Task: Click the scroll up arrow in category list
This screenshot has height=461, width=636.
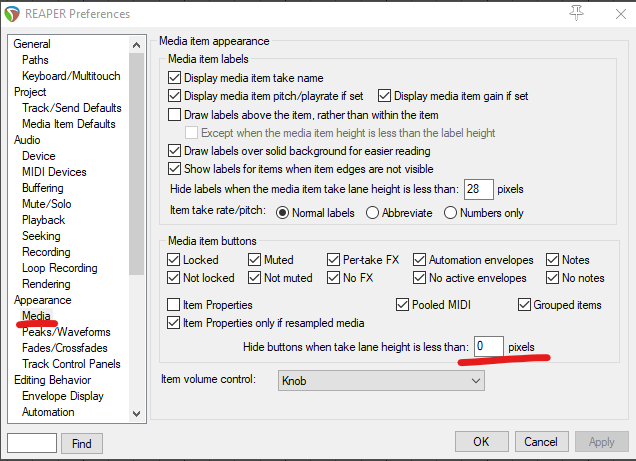Action: click(137, 45)
